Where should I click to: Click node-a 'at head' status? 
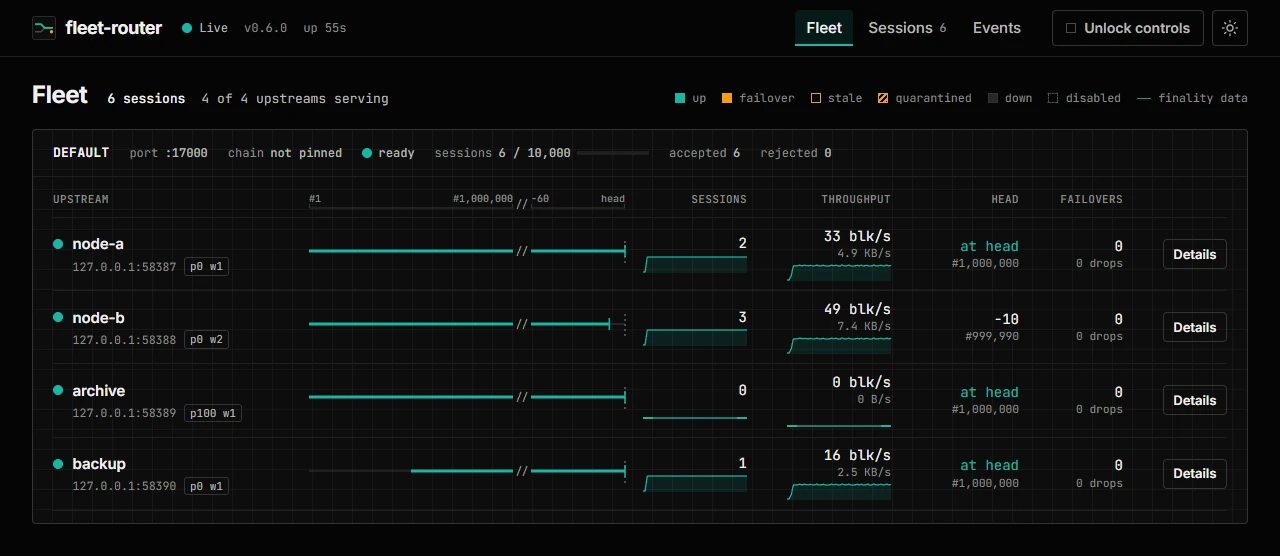coord(989,246)
